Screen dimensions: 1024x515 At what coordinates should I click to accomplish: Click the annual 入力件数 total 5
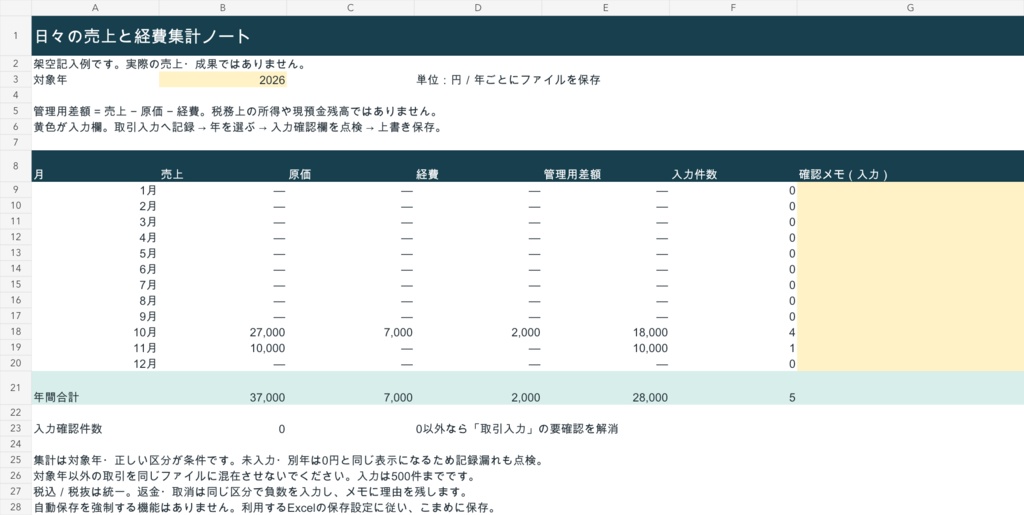[733, 388]
